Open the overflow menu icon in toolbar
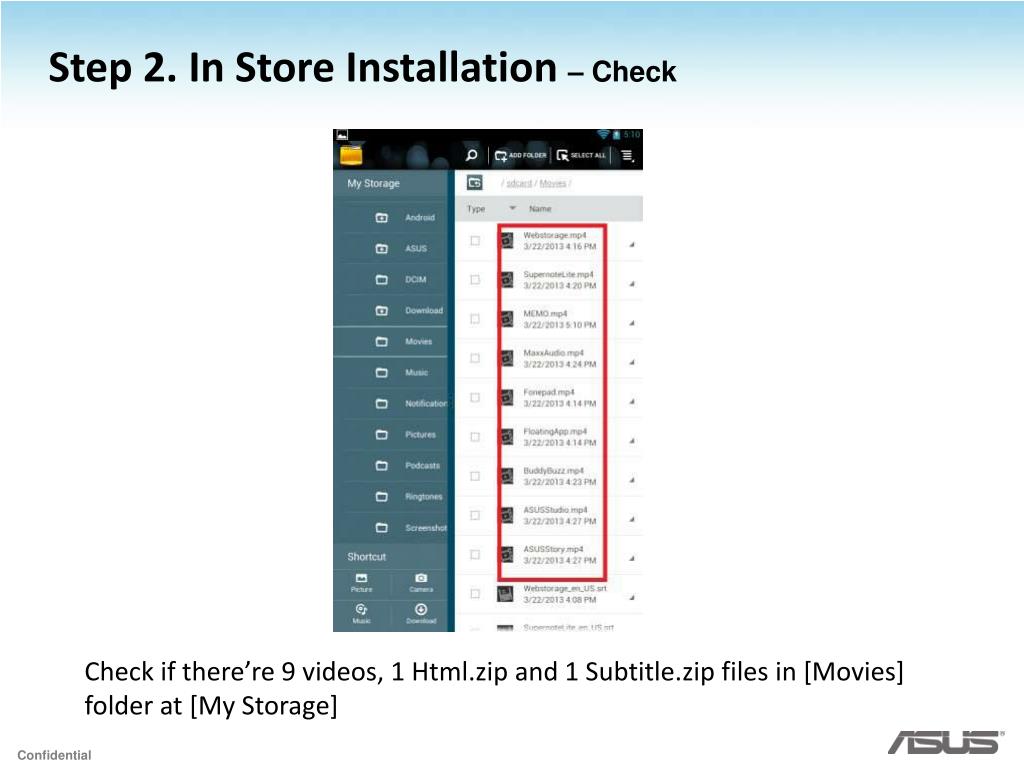The image size is (1024, 768). pyautogui.click(x=627, y=155)
